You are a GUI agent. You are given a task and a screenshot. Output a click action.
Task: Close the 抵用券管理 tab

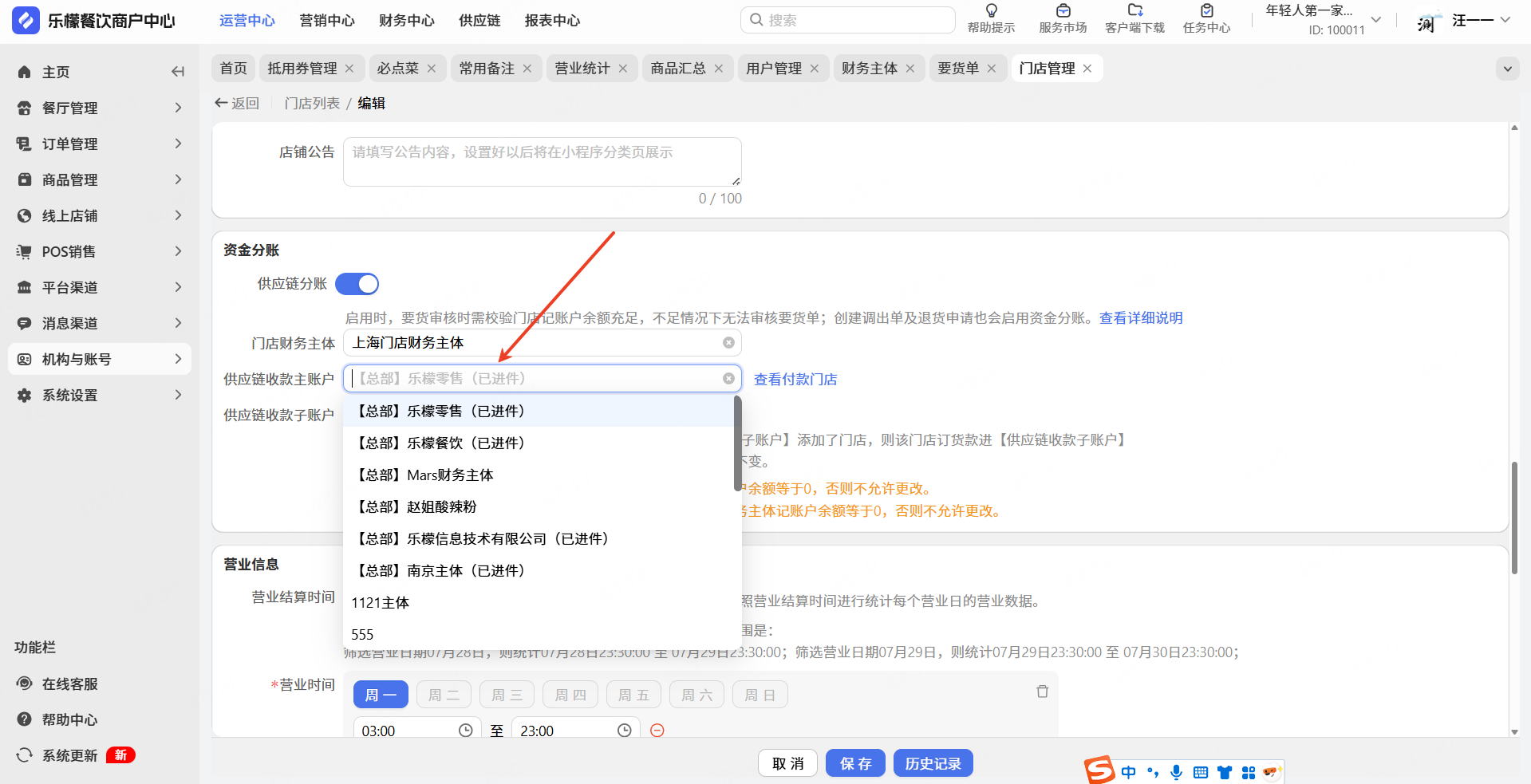click(x=349, y=69)
